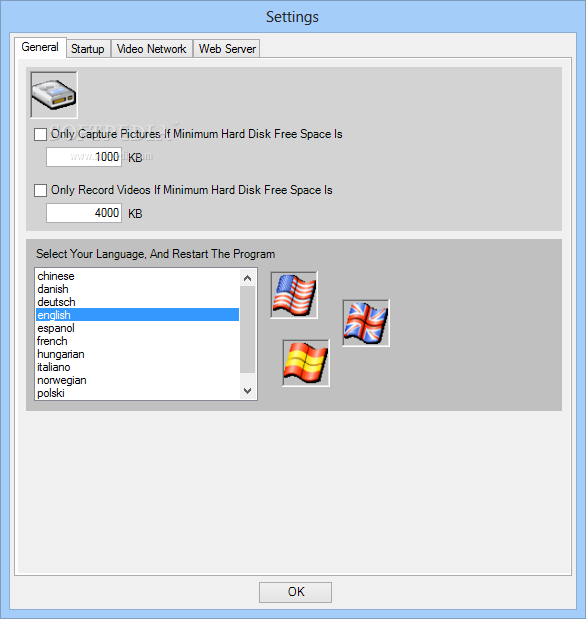The width and height of the screenshot is (586, 619).
Task: Click the 4000 KB video space field
Action: coord(84,213)
